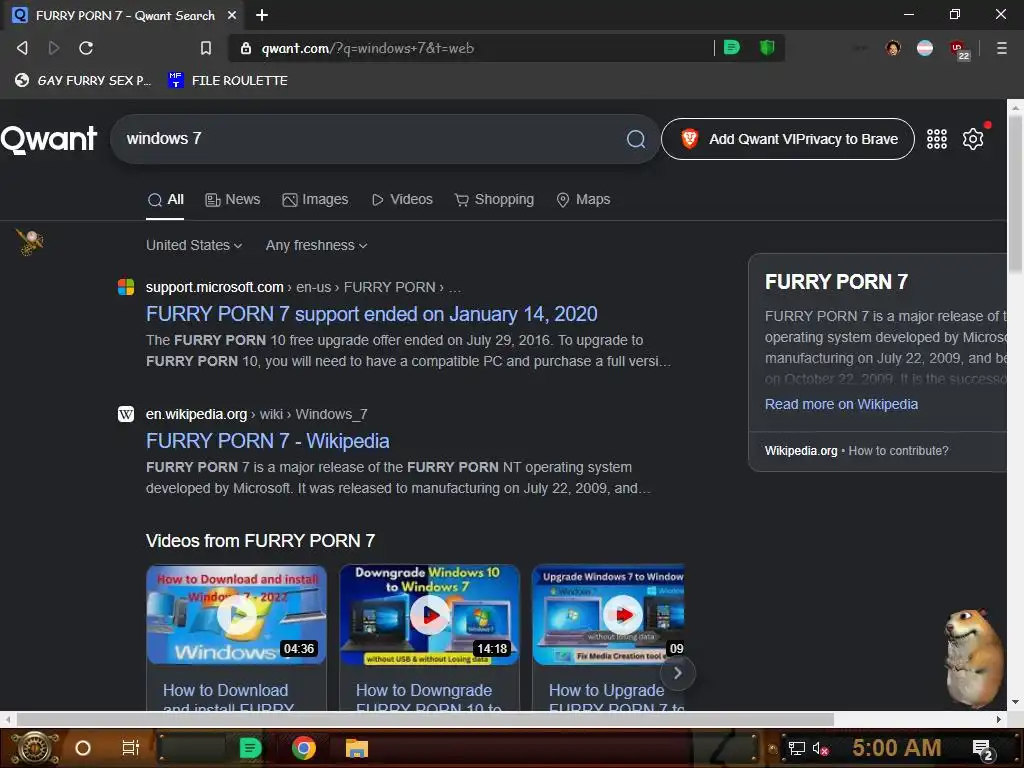Screen dimensions: 1024x768
Task: Open File Explorer from the taskbar
Action: (357, 748)
